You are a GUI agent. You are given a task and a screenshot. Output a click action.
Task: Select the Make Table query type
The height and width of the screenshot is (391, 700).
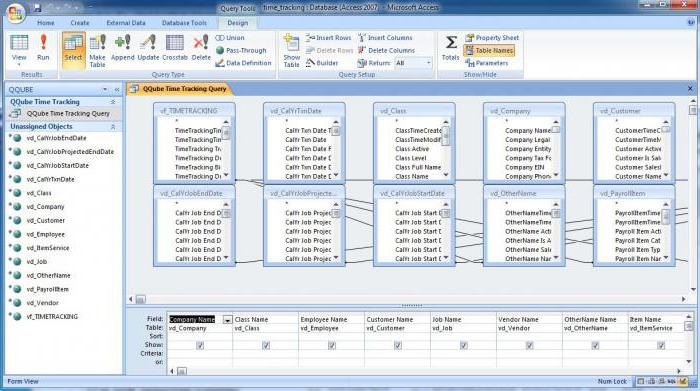97,50
